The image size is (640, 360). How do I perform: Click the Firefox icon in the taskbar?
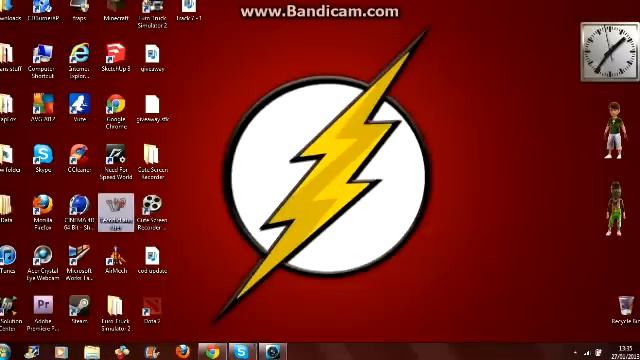tap(182, 351)
